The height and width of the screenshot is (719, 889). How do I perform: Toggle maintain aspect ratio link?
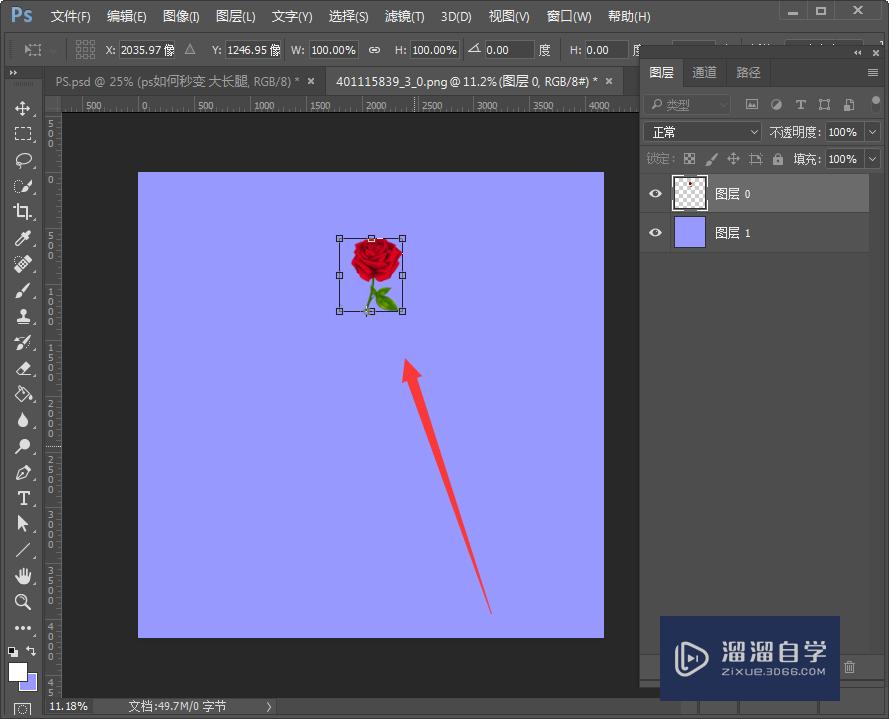(x=374, y=50)
